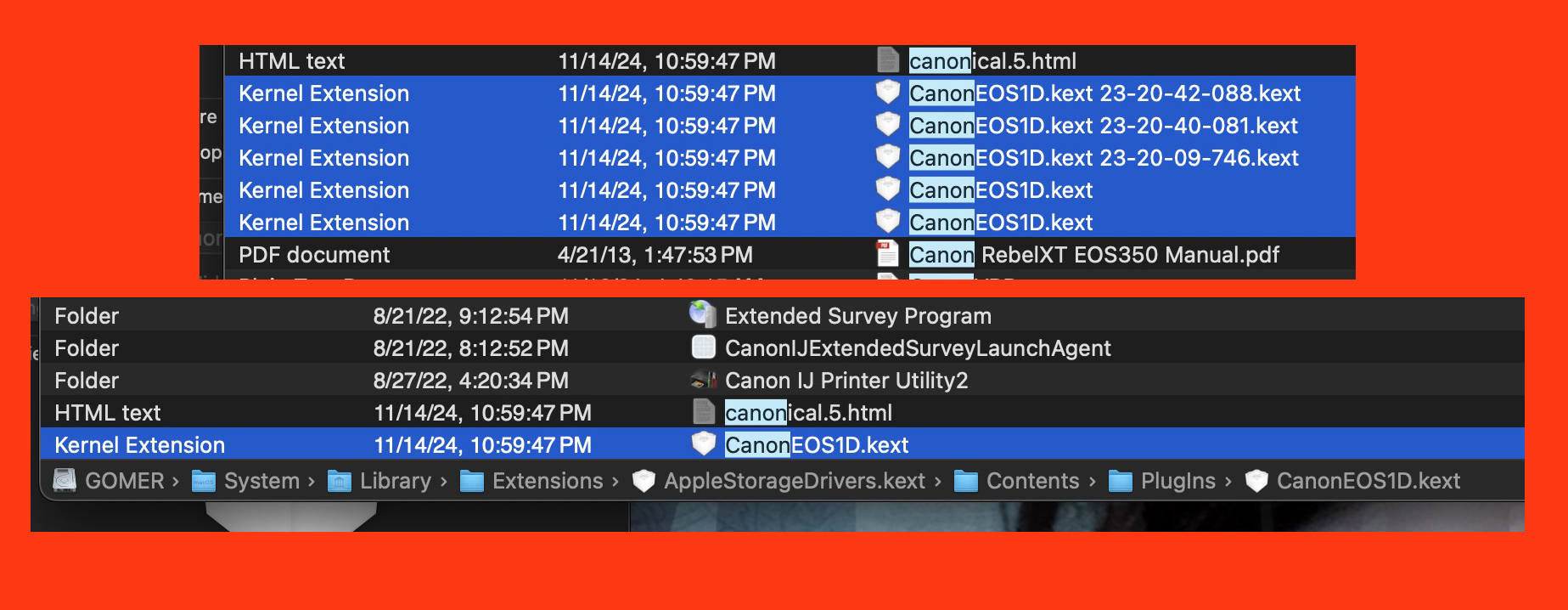Click HTML text kind cell in the upper window

pyautogui.click(x=291, y=61)
